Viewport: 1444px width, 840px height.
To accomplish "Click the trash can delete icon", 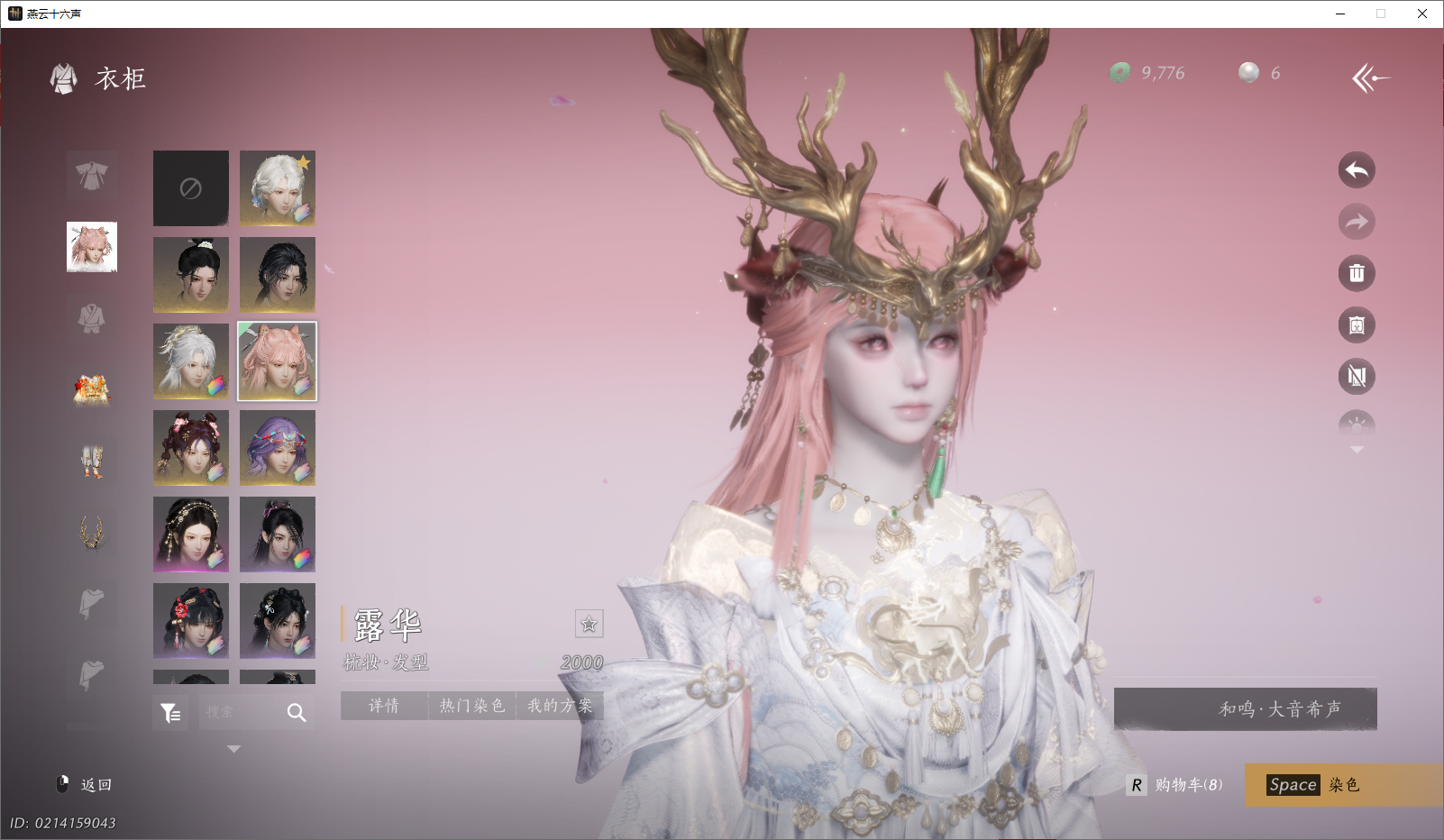I will pos(1357,273).
